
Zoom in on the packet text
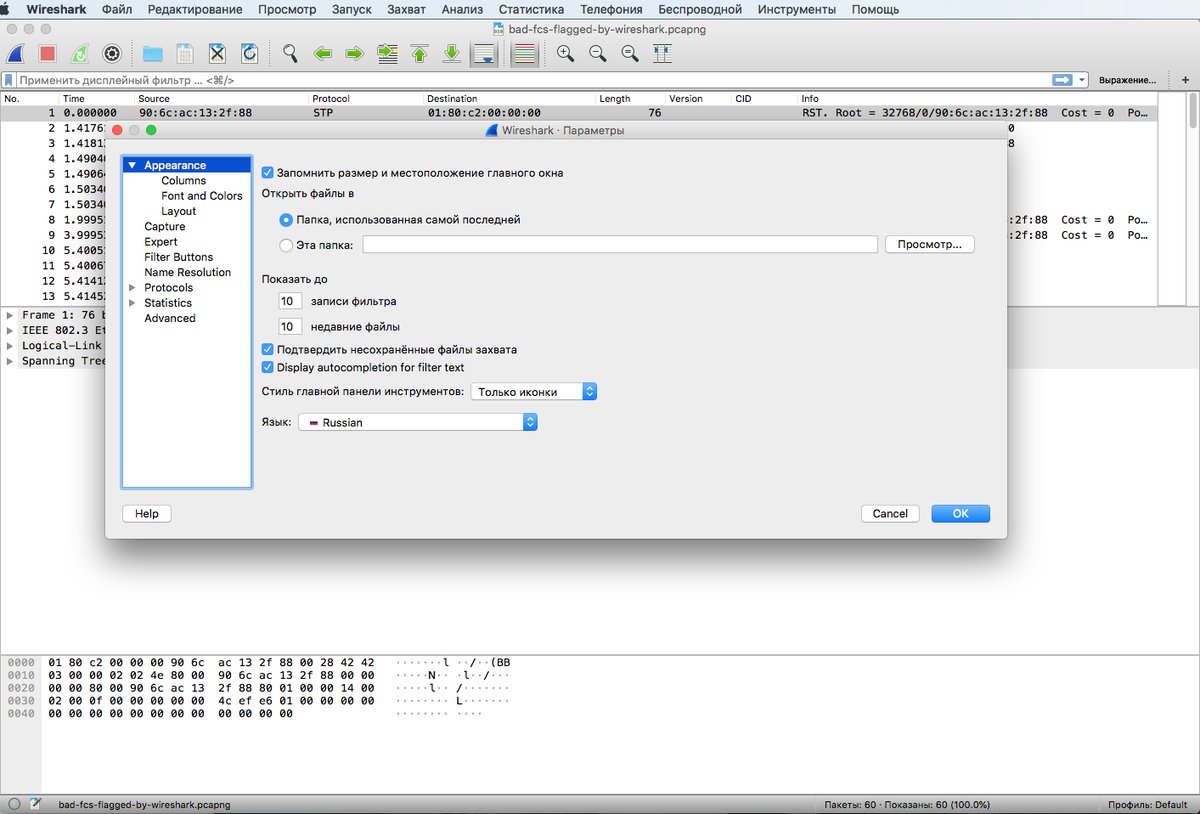coord(565,53)
